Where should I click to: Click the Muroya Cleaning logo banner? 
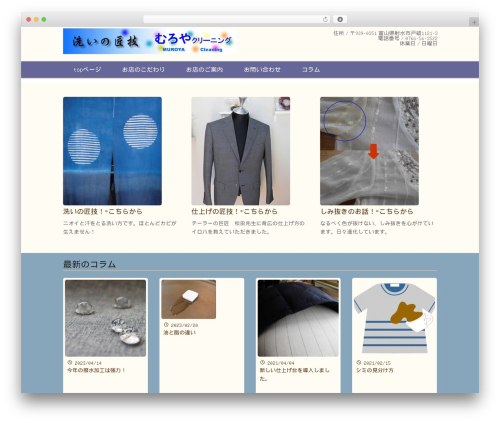pyautogui.click(x=149, y=41)
